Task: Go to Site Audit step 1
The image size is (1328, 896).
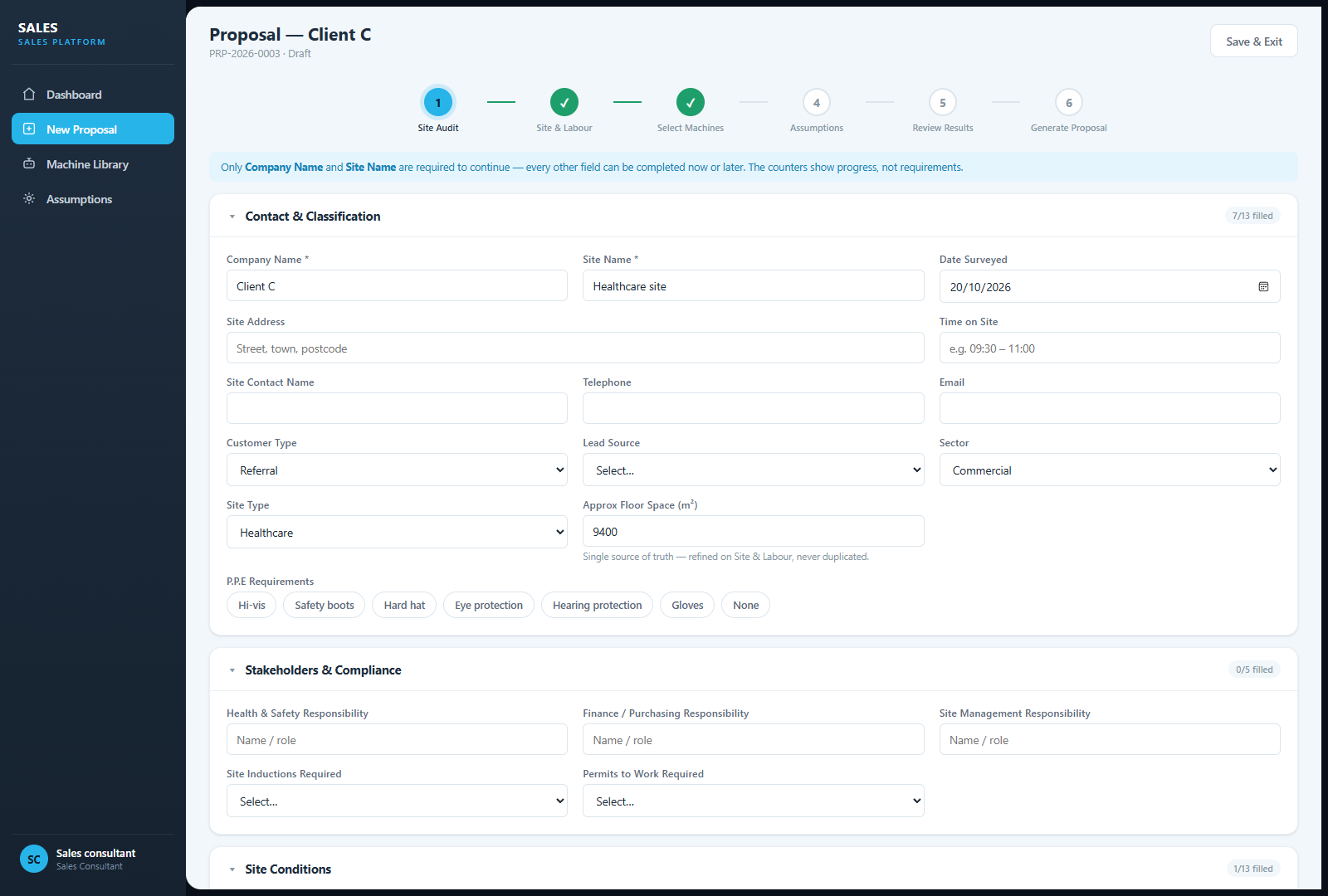Action: (438, 103)
